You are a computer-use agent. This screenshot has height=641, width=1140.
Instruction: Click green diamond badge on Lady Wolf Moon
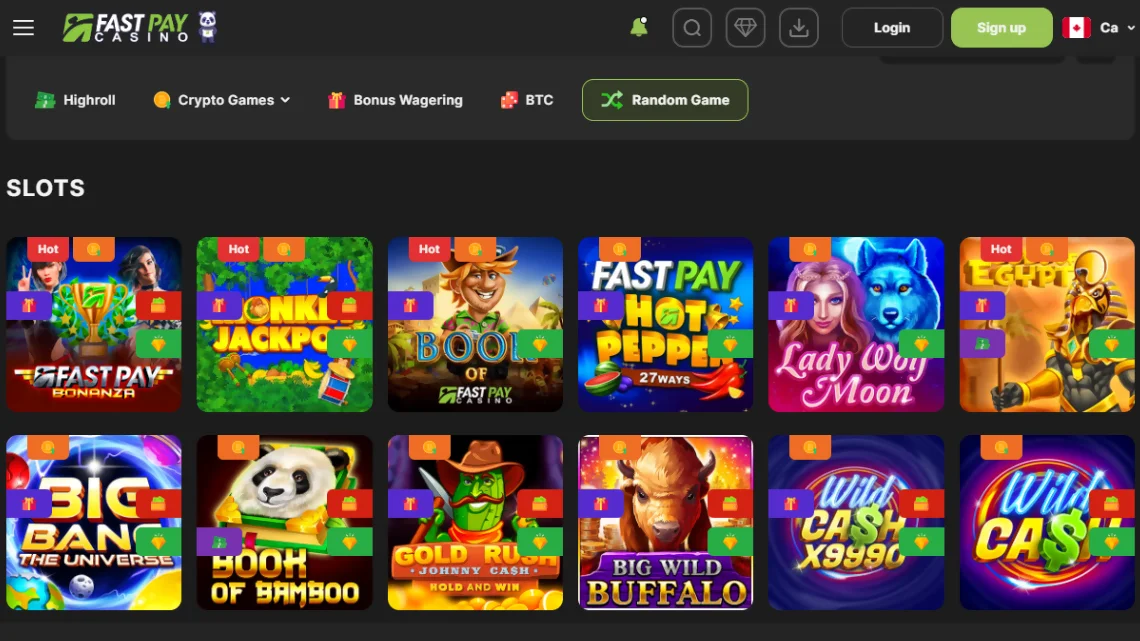pos(921,344)
